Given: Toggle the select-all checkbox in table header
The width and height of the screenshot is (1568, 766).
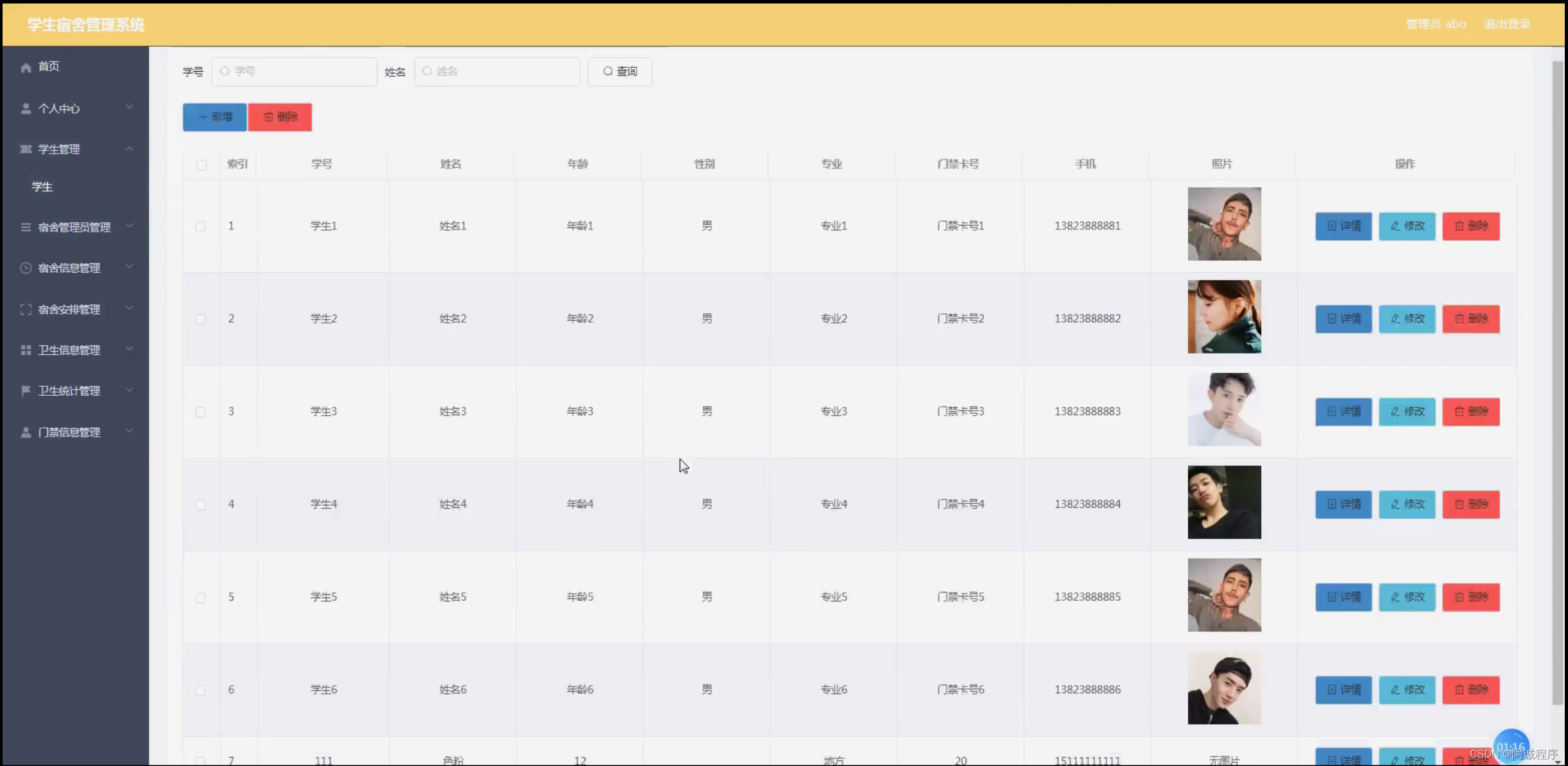Looking at the screenshot, I should tap(202, 165).
